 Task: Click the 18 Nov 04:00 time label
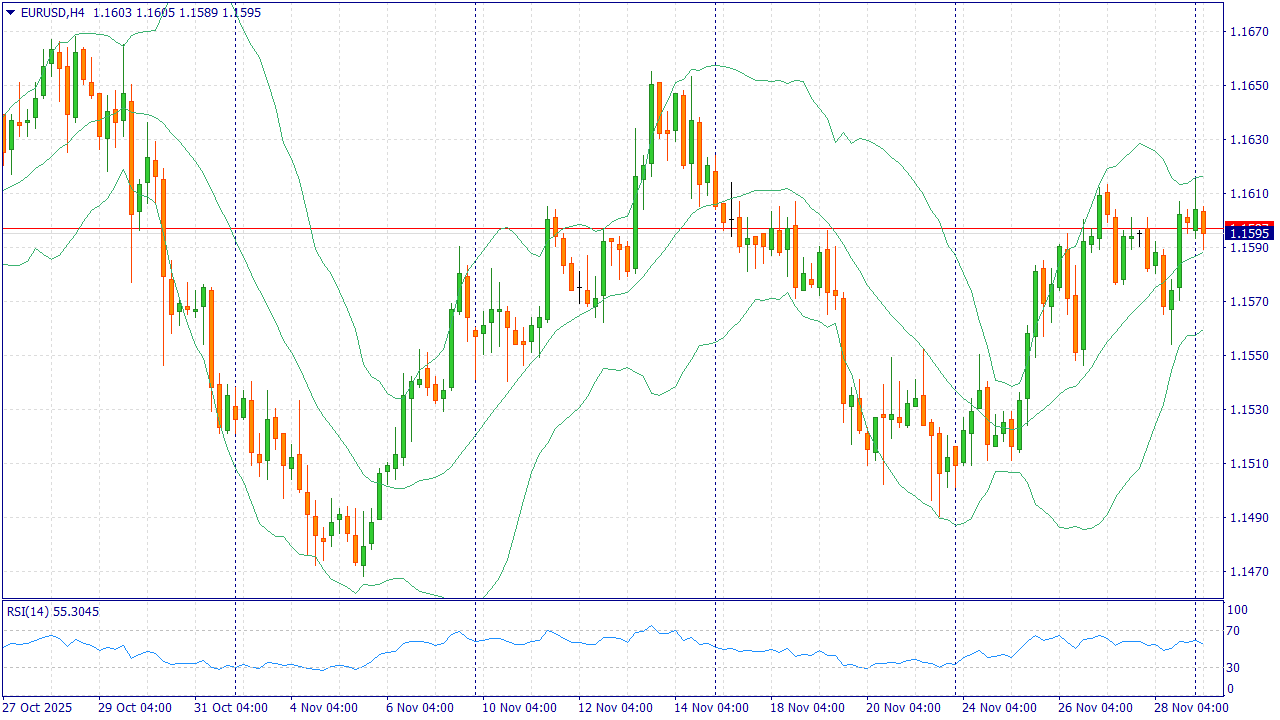click(808, 708)
